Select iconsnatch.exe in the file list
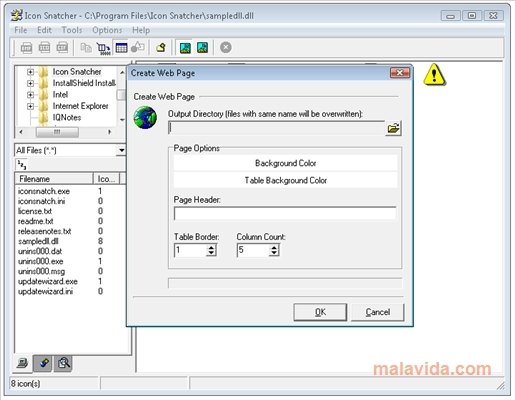 tap(44, 191)
